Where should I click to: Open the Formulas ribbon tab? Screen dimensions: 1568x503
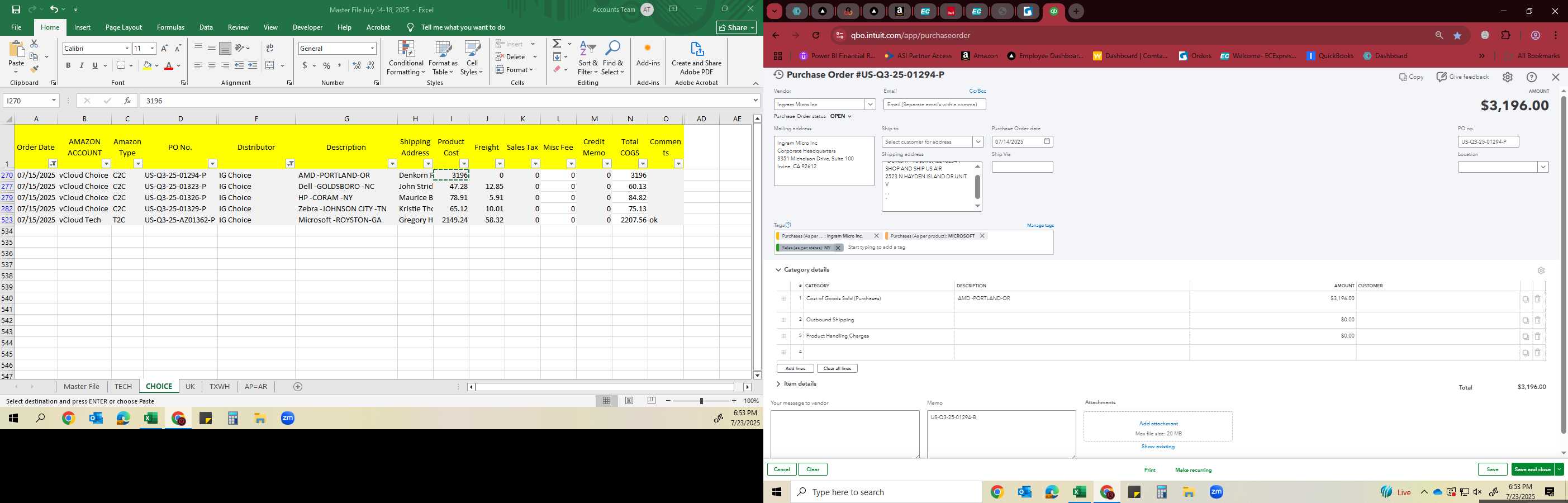click(x=170, y=27)
